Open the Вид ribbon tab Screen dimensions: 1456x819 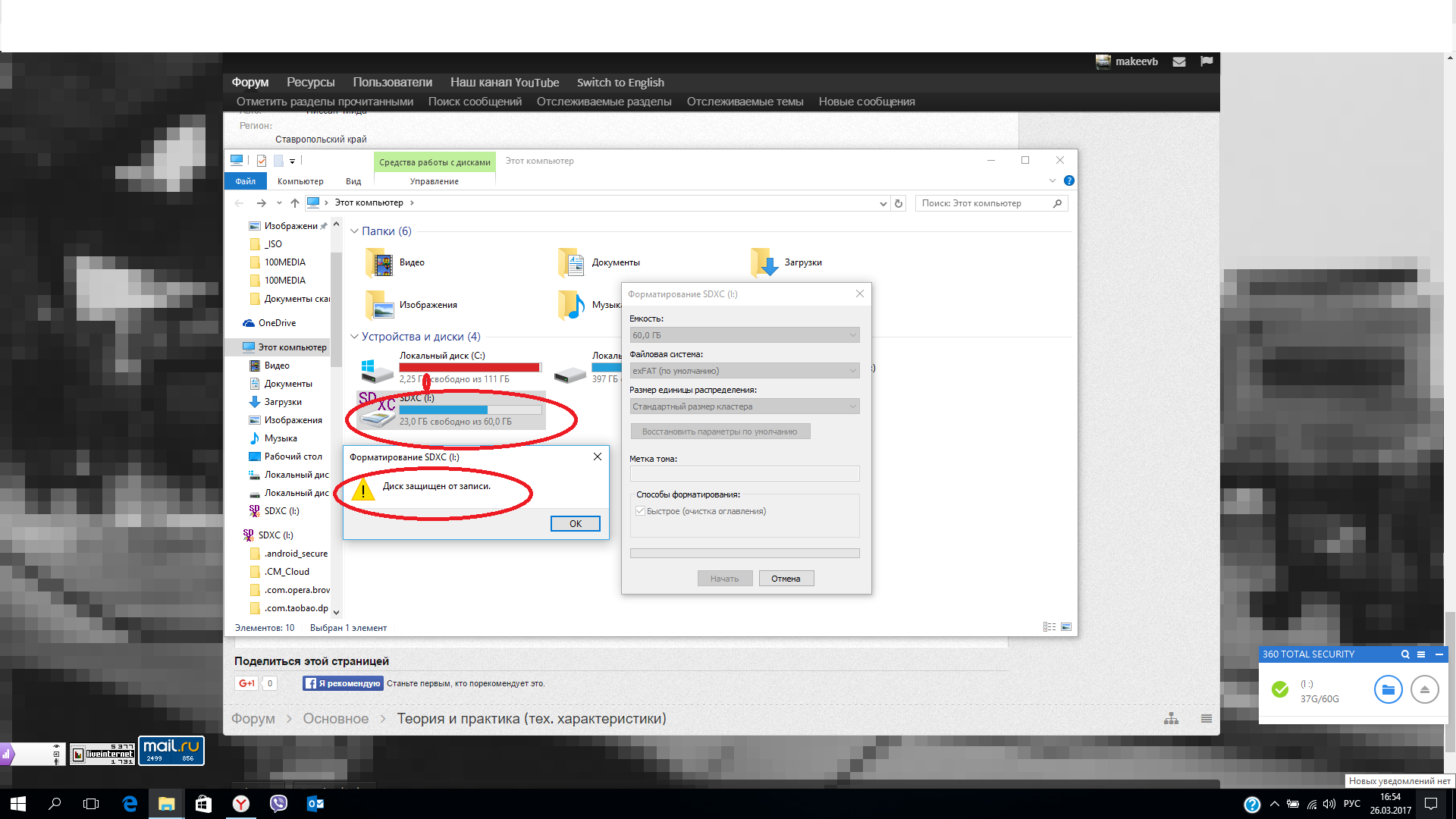[353, 181]
